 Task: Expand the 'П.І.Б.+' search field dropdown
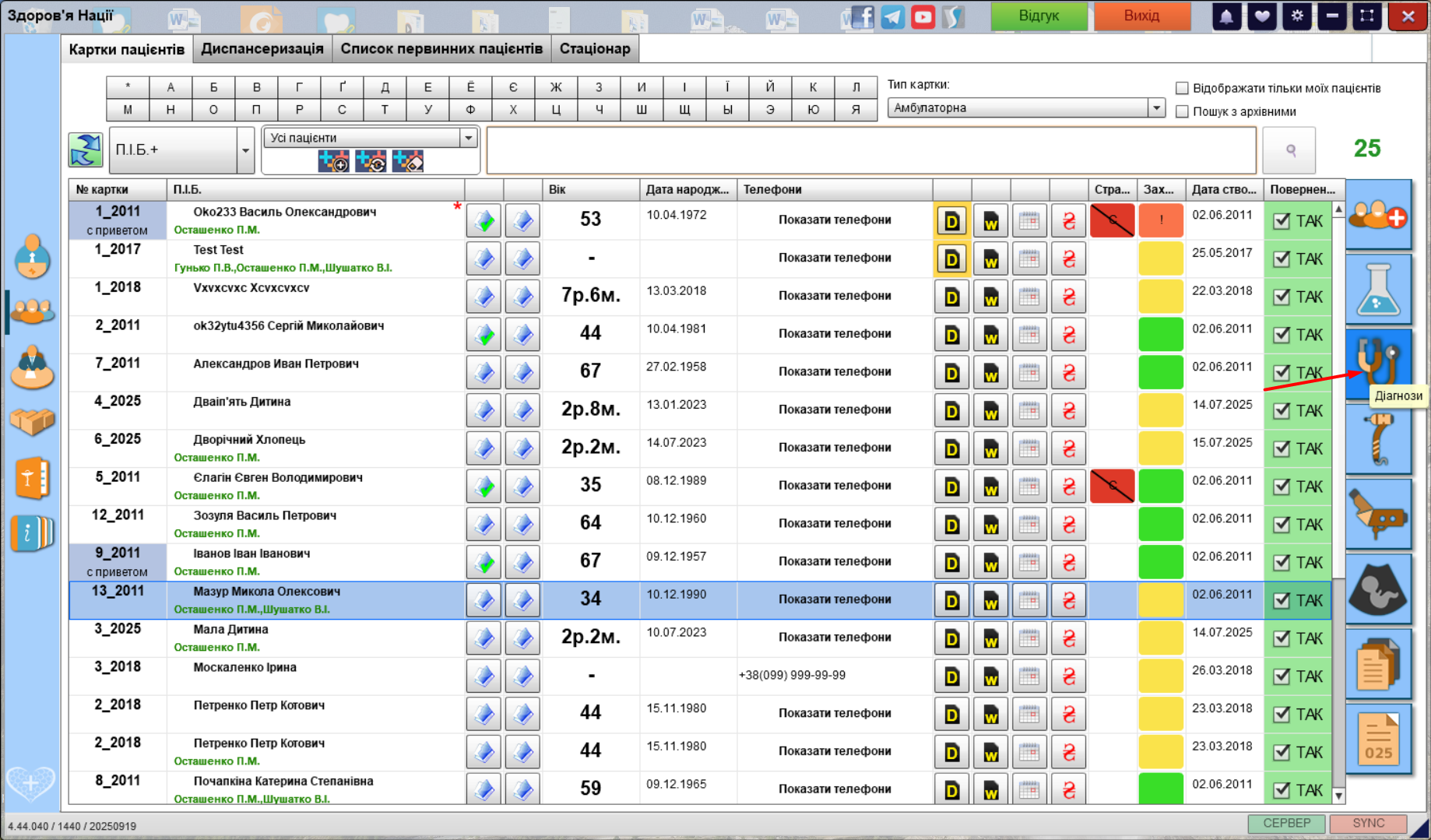click(245, 149)
